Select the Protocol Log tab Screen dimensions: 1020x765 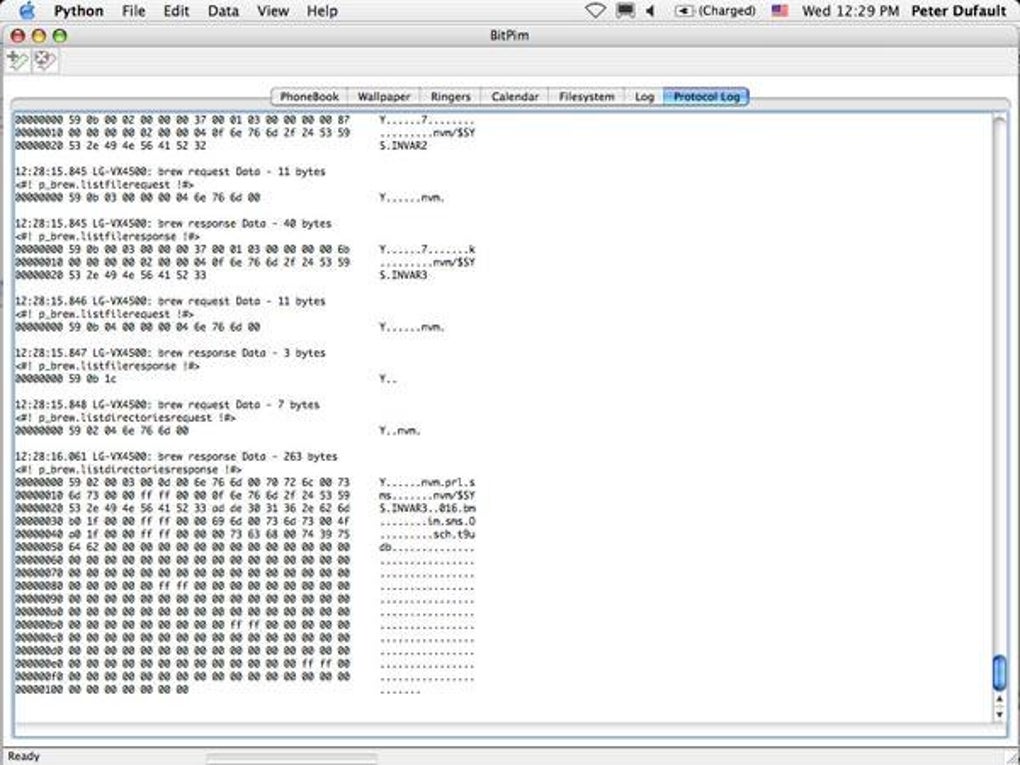click(x=706, y=96)
